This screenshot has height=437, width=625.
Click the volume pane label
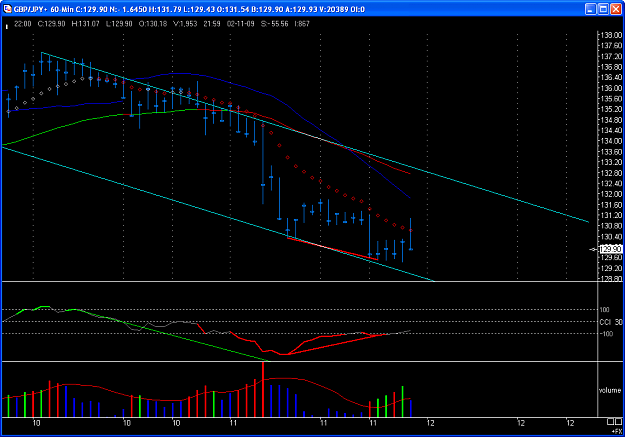point(610,390)
